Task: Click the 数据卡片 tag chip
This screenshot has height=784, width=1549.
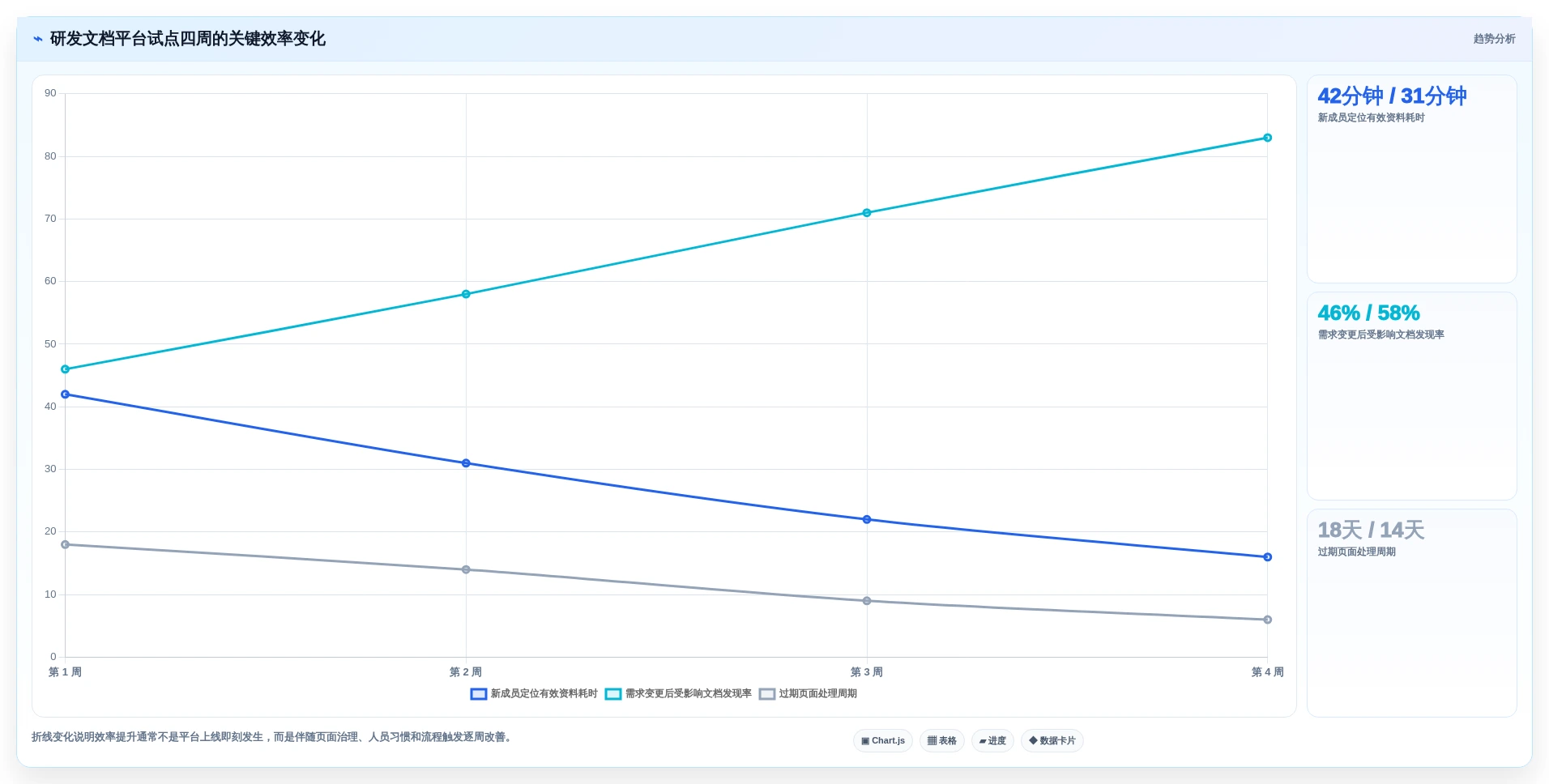Action: point(1052,741)
